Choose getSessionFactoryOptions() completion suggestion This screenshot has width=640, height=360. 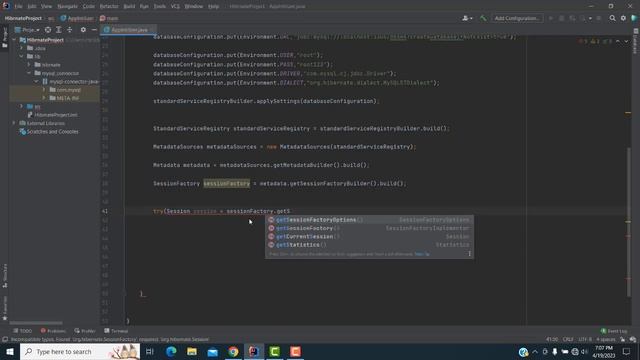tap(369, 220)
